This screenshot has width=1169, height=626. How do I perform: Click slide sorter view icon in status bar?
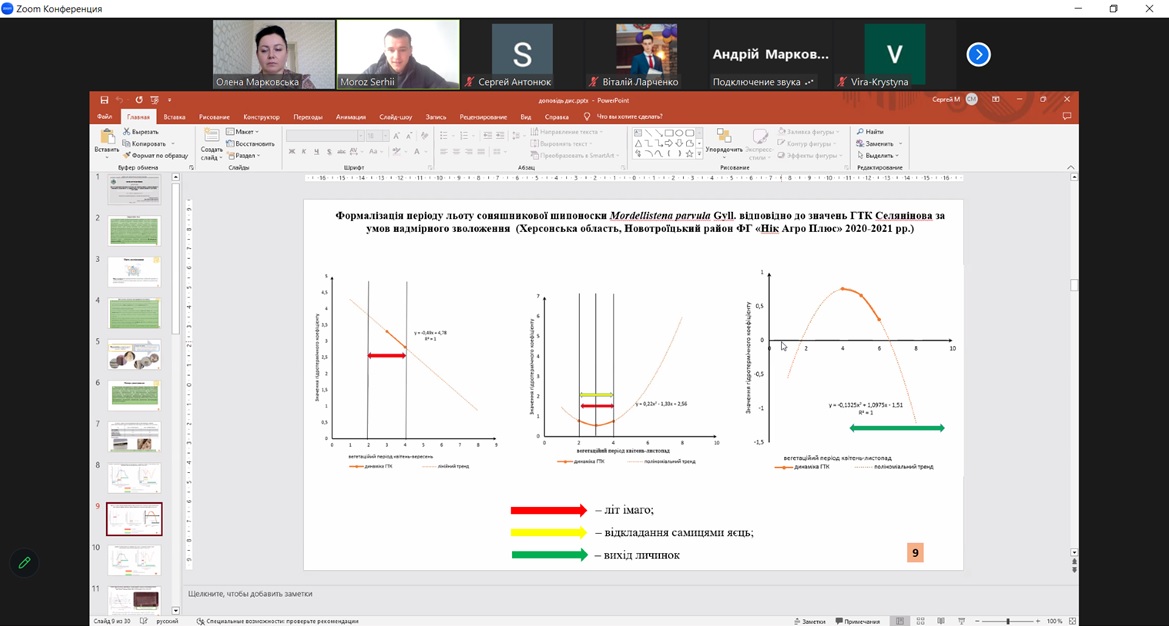pos(921,621)
